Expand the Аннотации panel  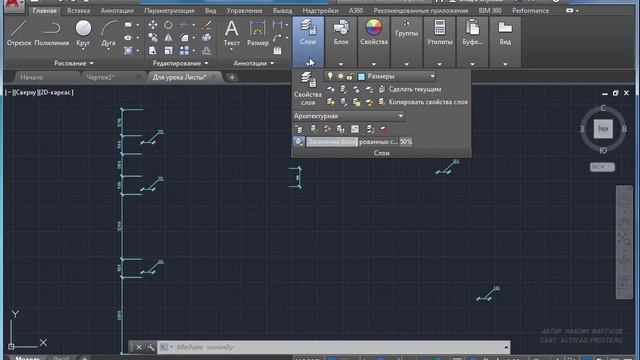click(x=253, y=63)
